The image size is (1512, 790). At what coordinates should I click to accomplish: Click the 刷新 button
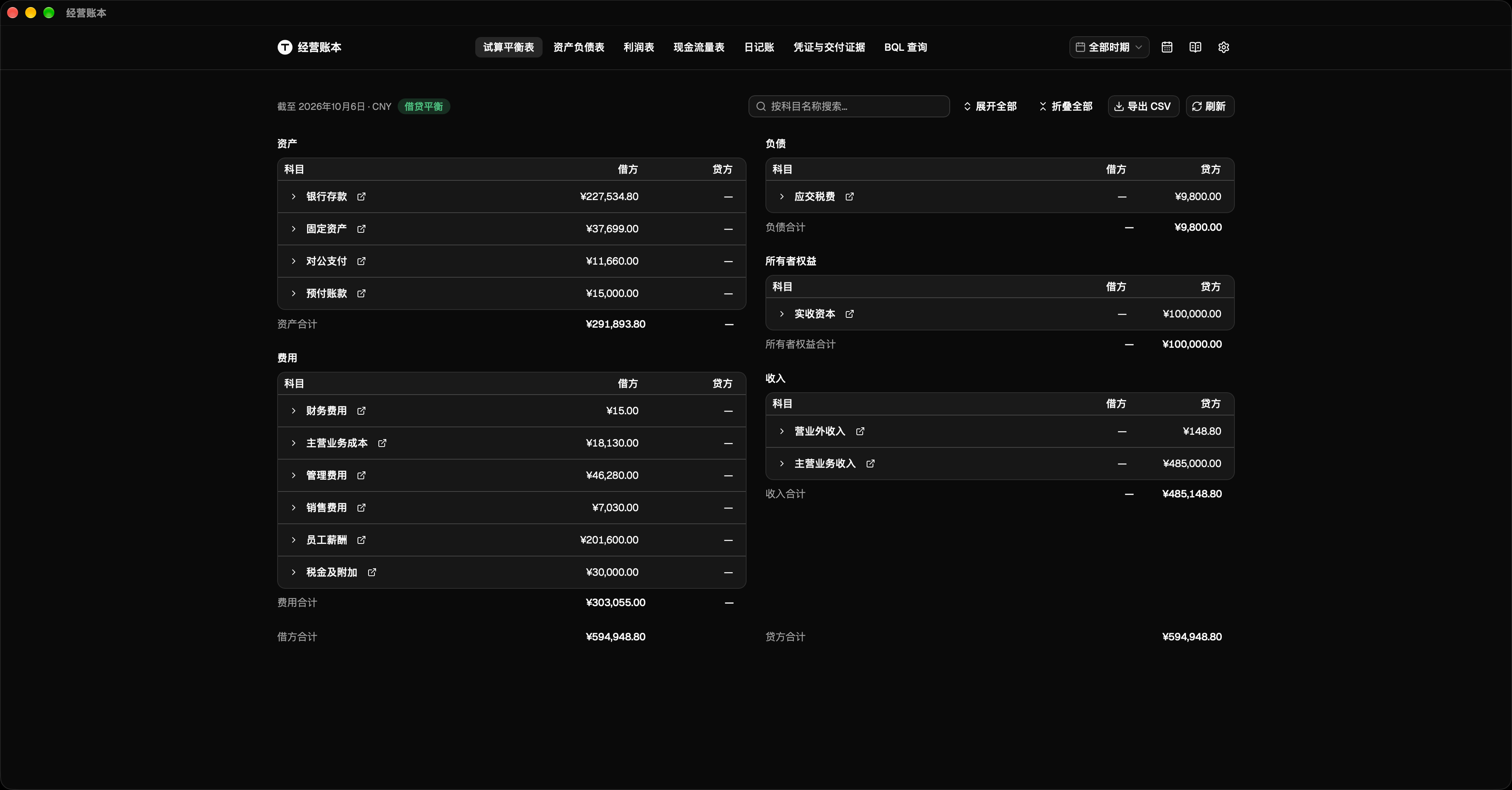pyautogui.click(x=1210, y=106)
